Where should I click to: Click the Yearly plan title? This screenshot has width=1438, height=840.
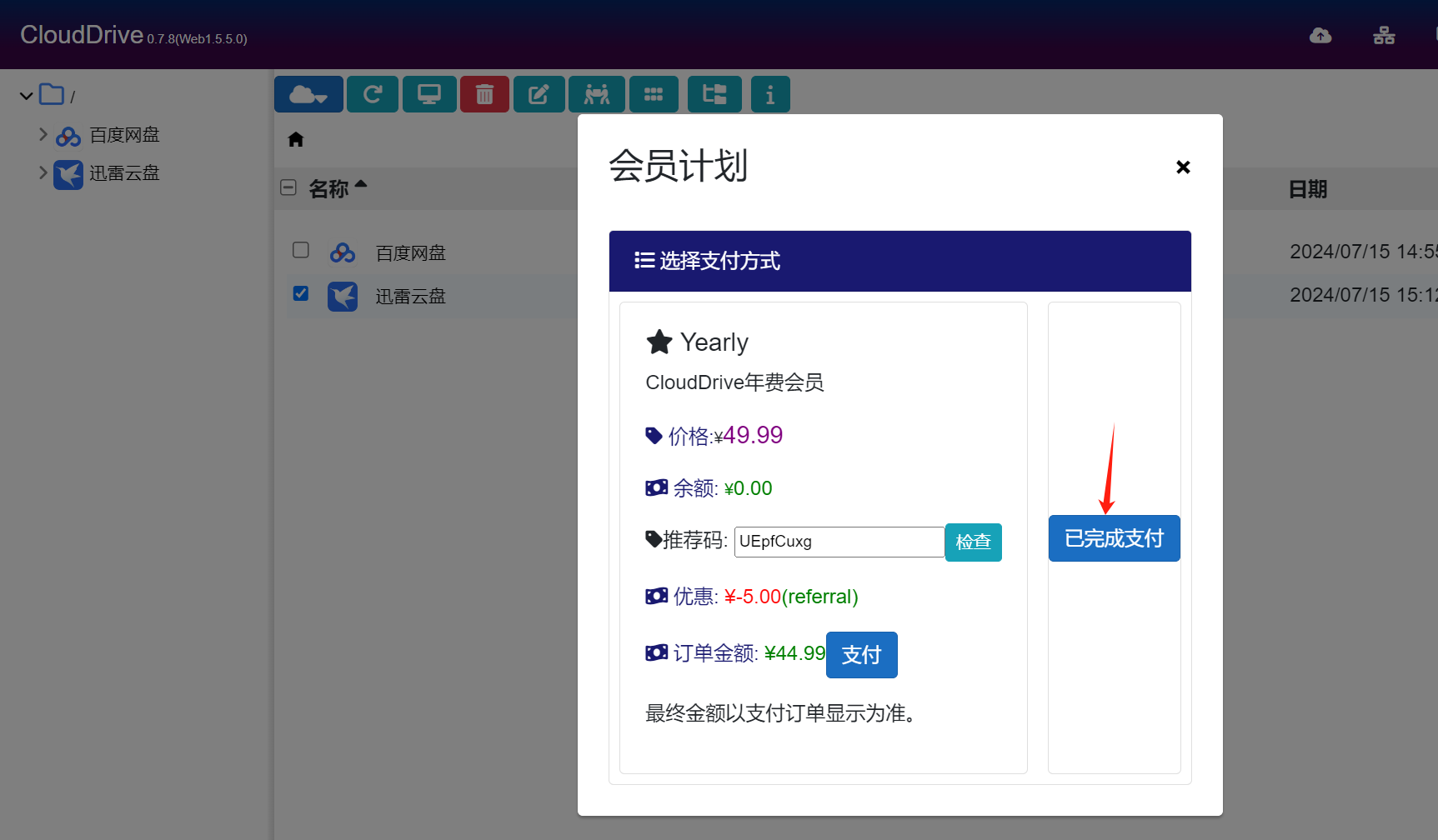click(x=714, y=342)
